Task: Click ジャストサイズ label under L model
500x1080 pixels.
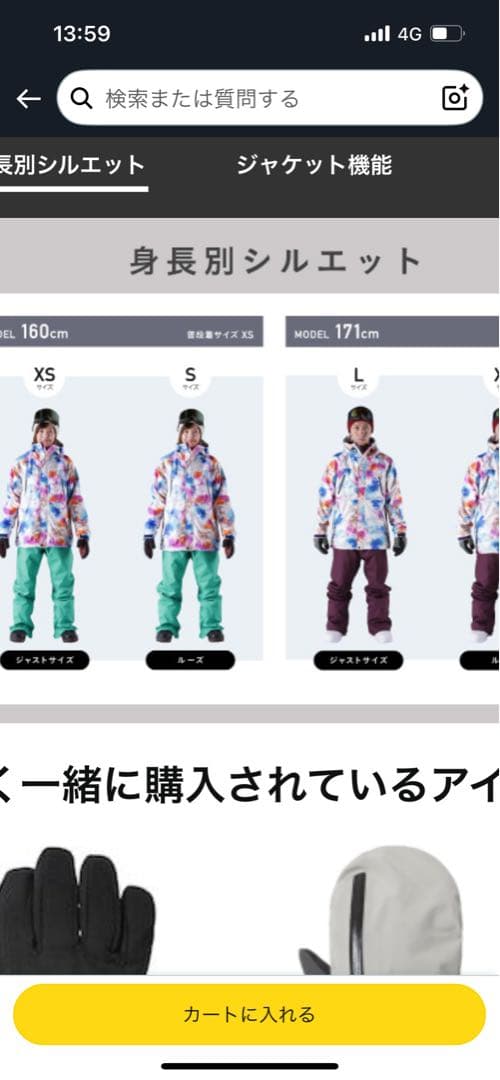Action: pos(358,660)
